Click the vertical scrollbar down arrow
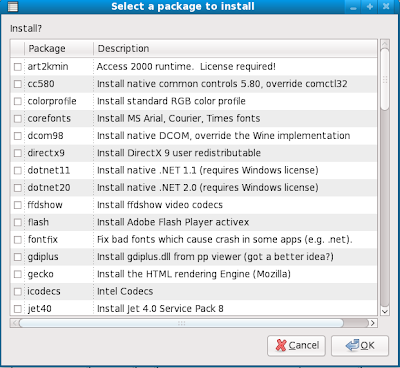 pyautogui.click(x=385, y=311)
